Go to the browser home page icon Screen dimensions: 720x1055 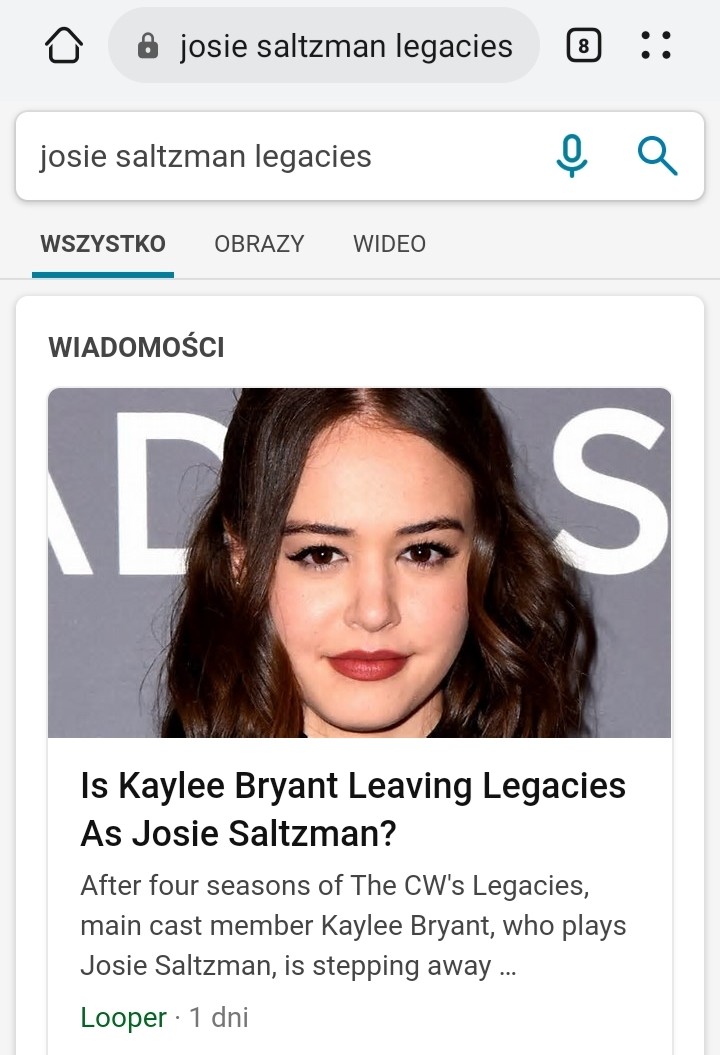(x=64, y=46)
